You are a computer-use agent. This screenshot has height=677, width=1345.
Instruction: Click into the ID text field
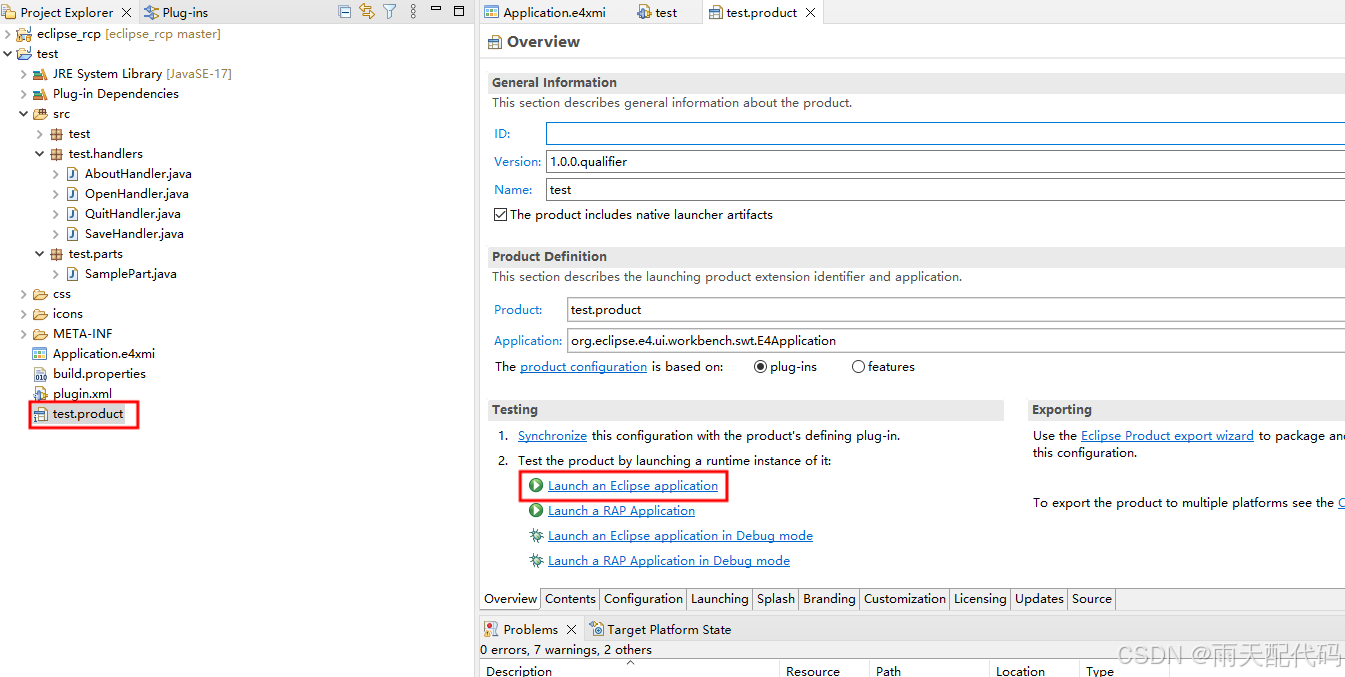(945, 134)
